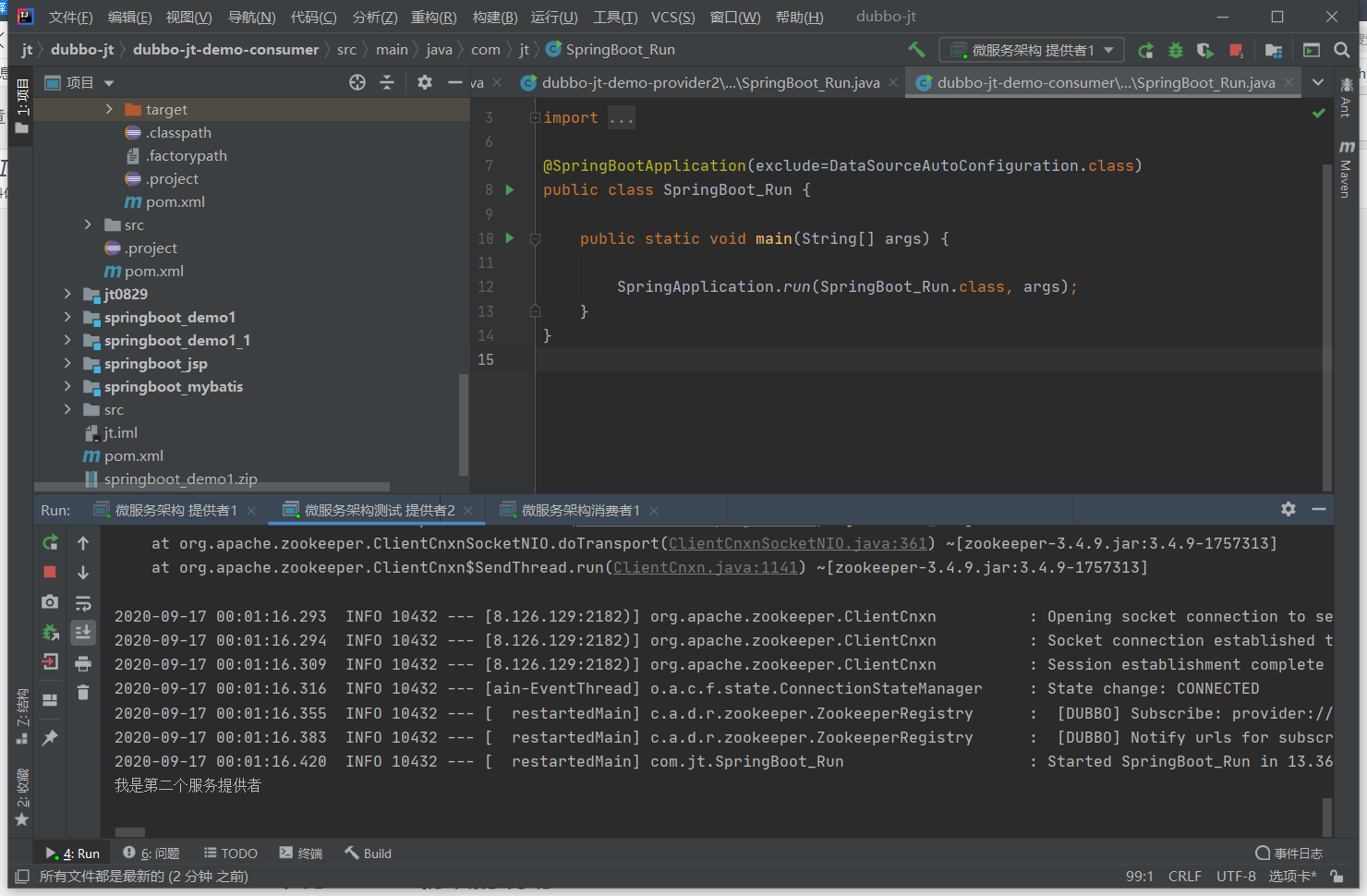Toggle soft-wrap in Run console
The width and height of the screenshot is (1367, 896).
[x=83, y=603]
